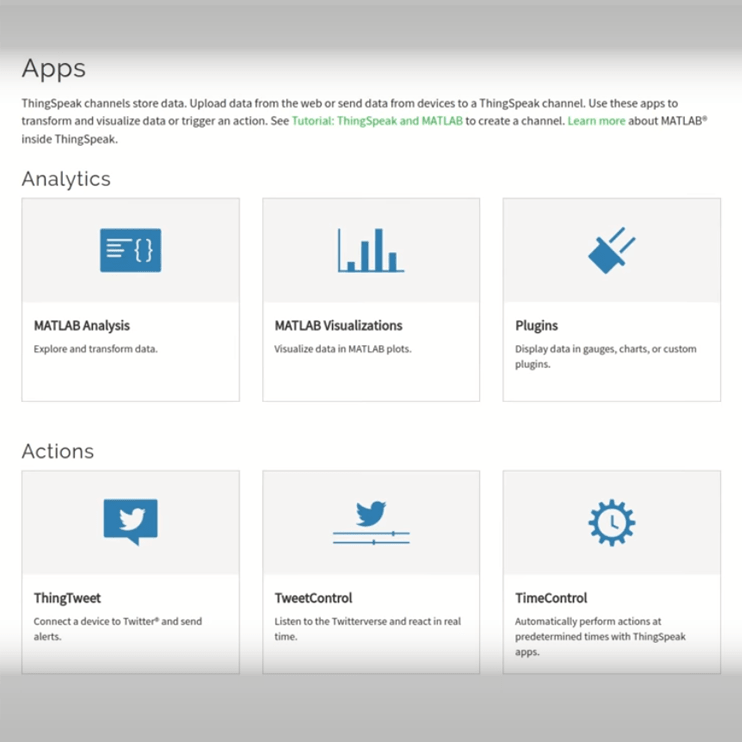This screenshot has height=742, width=742.
Task: Click the MATLAB Analysis title
Action: (x=81, y=326)
